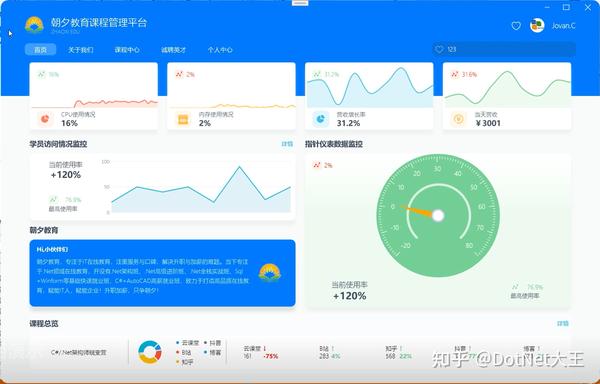This screenshot has width=600, height=384.
Task: Click the blue pie icon next to 营收增长率
Action: coord(321,119)
